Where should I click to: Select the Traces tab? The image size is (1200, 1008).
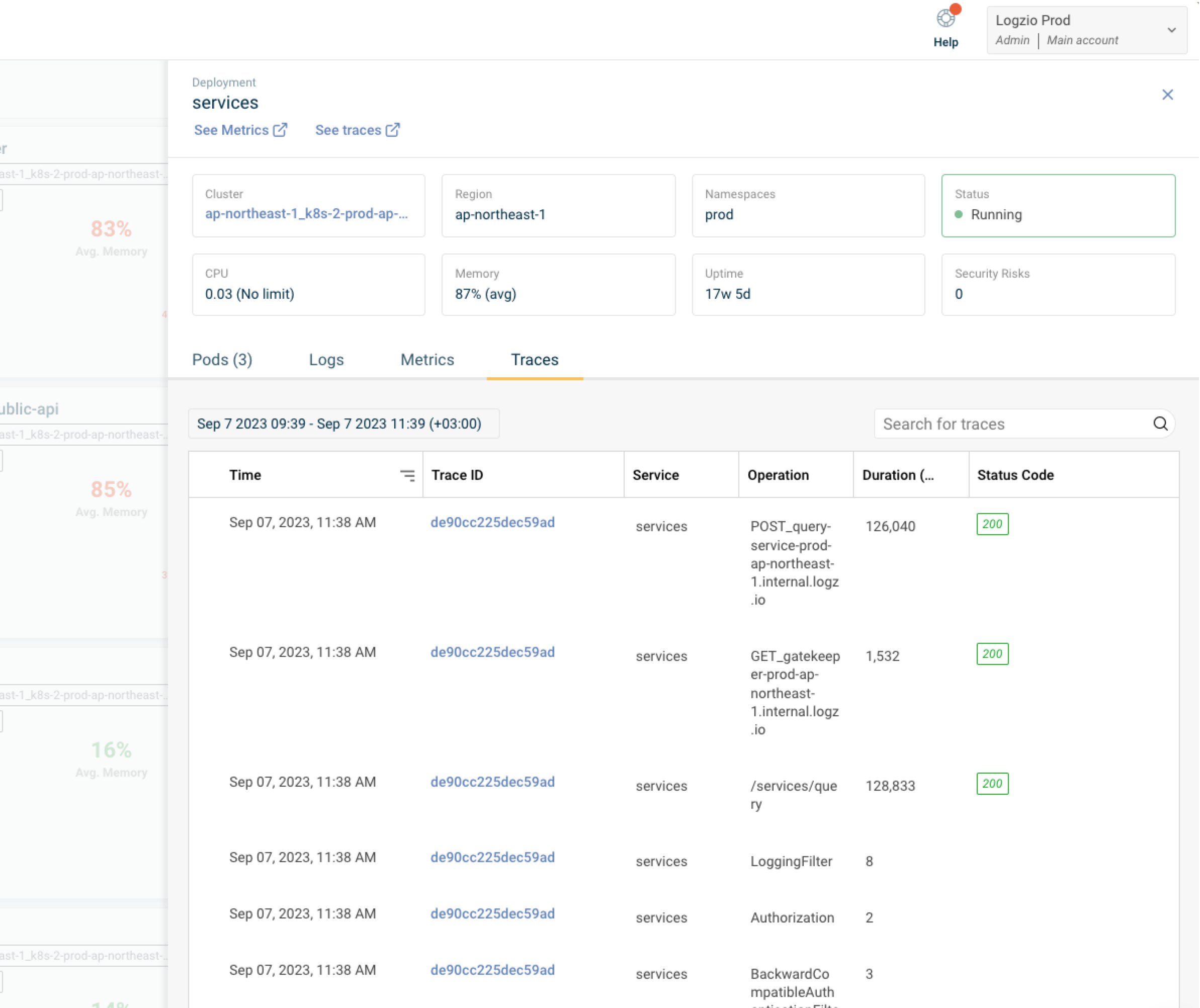[x=535, y=358]
